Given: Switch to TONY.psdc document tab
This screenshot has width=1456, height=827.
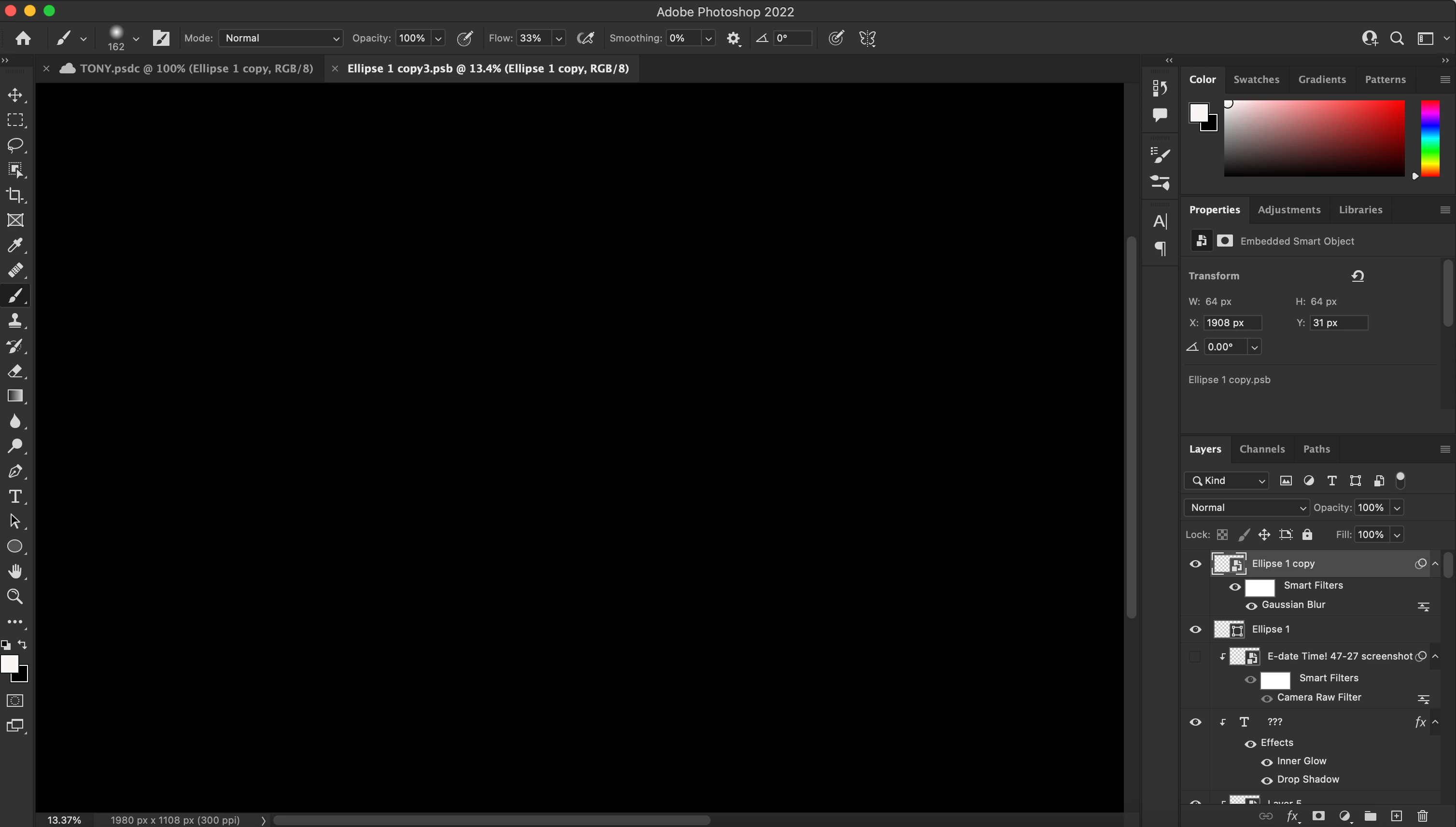Looking at the screenshot, I should tap(196, 68).
